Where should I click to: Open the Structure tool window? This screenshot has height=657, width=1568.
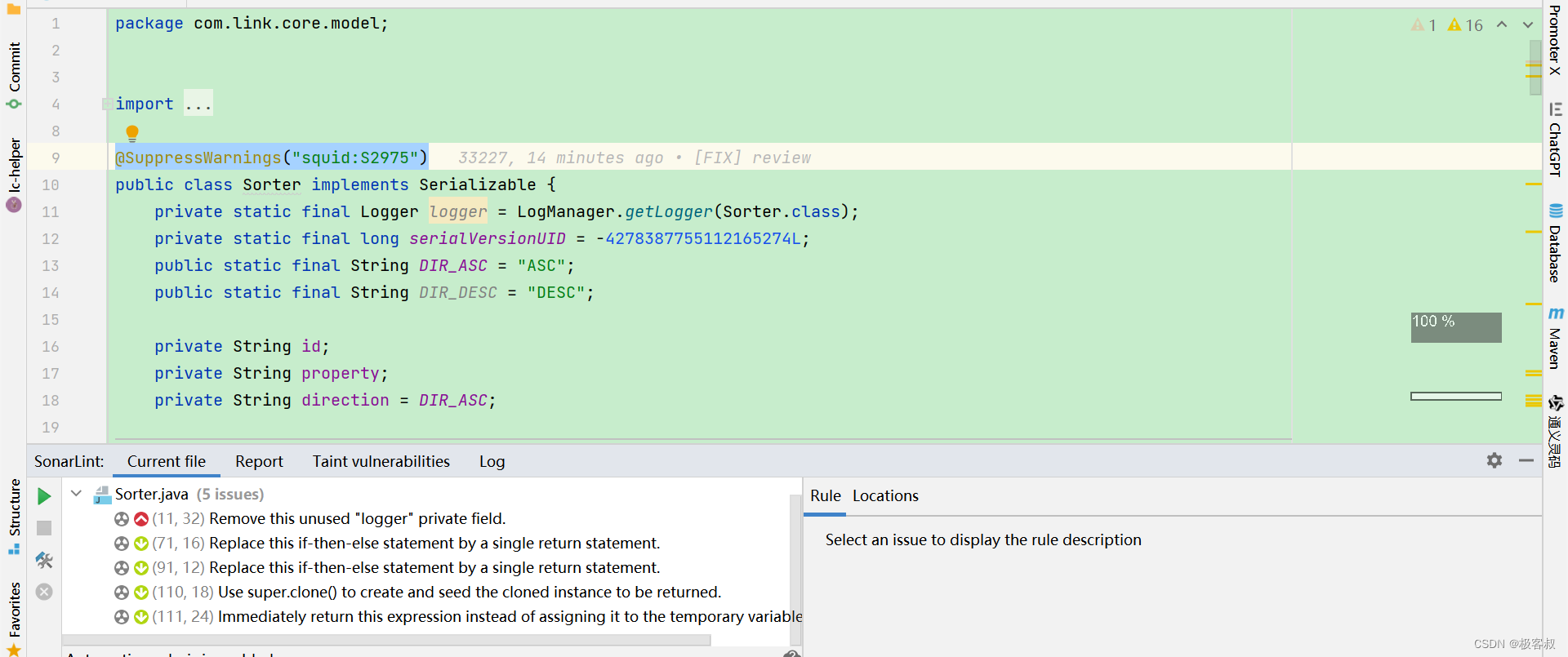pos(14,516)
